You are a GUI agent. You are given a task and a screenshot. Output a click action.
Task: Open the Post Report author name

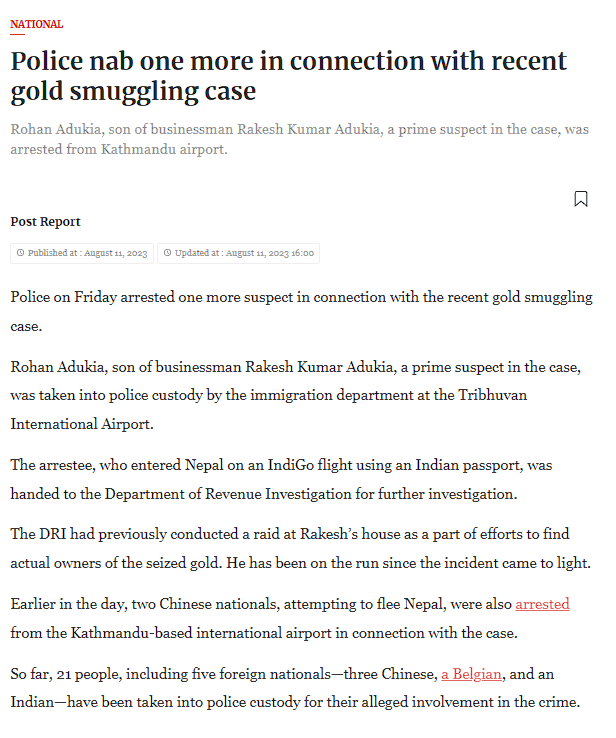point(45,222)
